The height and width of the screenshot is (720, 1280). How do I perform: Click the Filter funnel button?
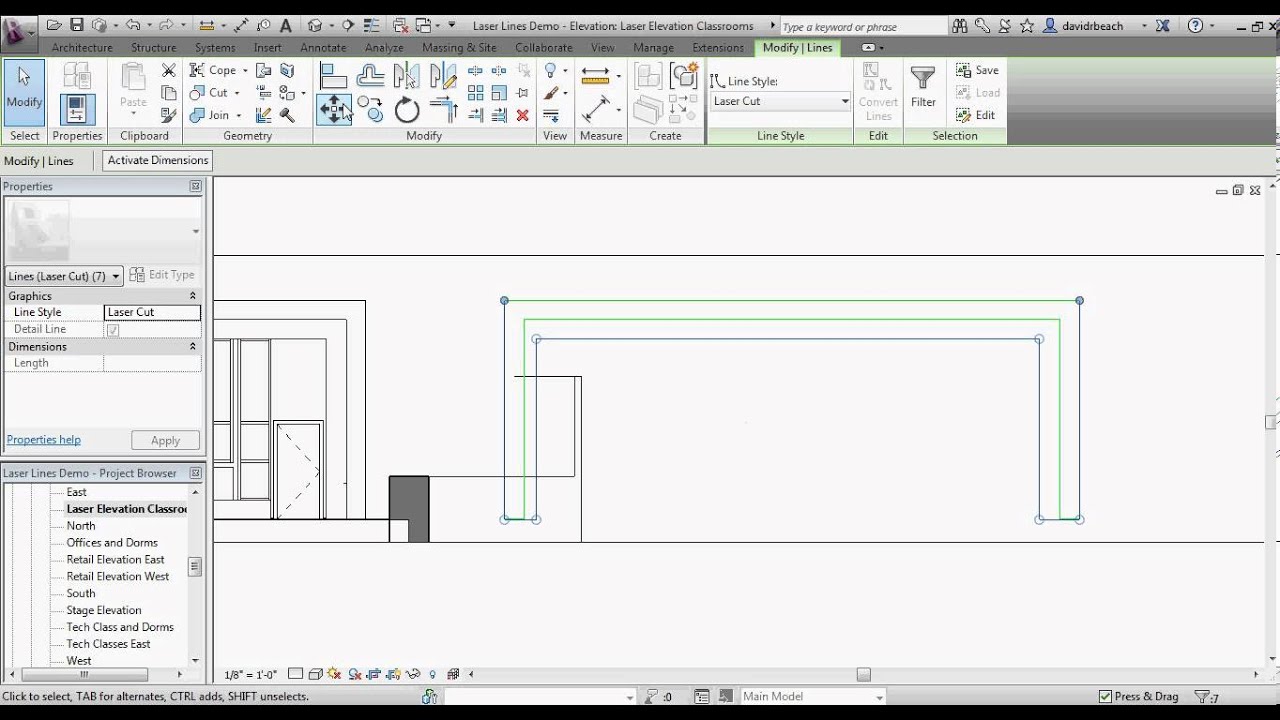(x=923, y=87)
